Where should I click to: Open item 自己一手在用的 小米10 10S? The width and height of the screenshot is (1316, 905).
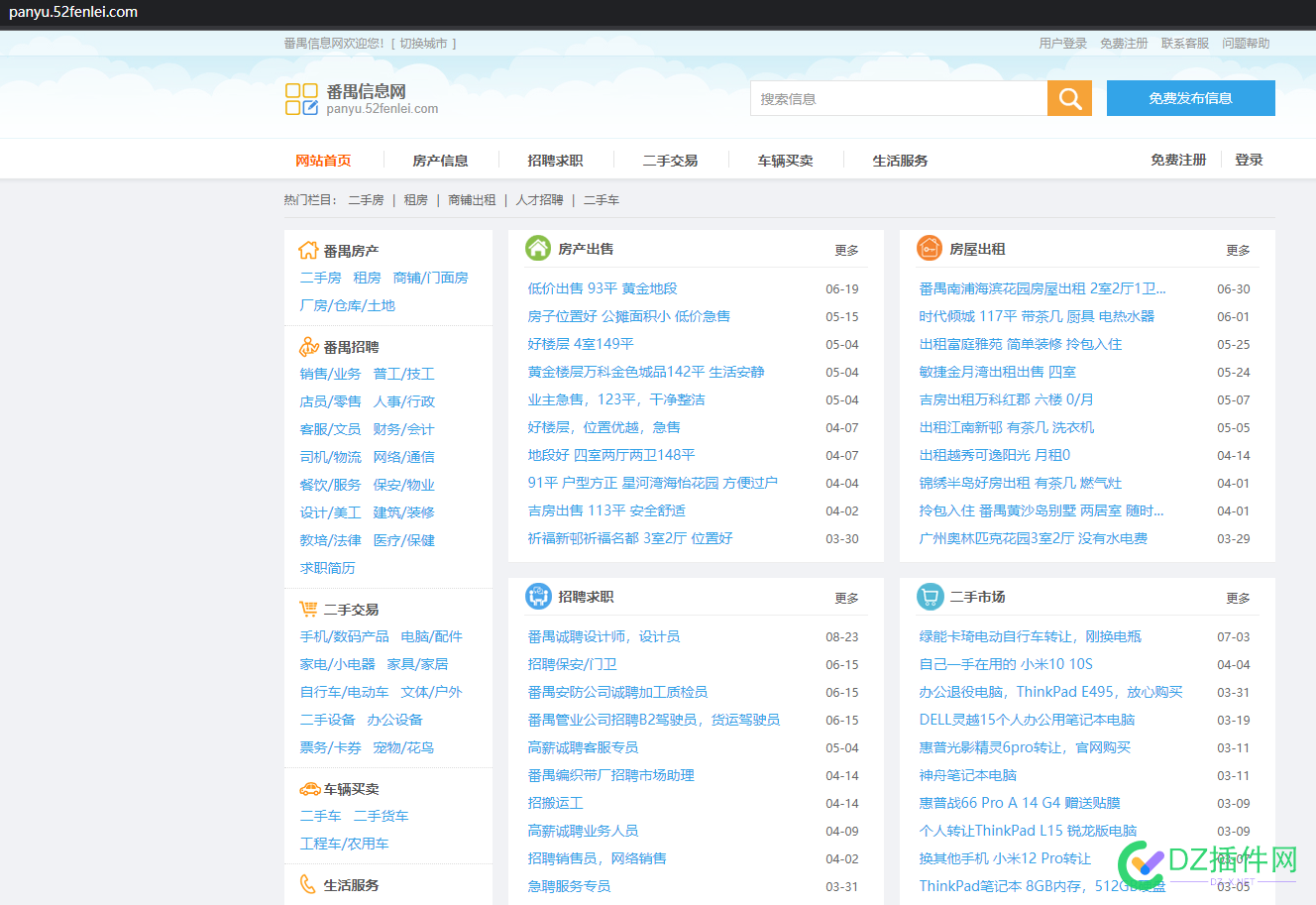tap(1006, 664)
